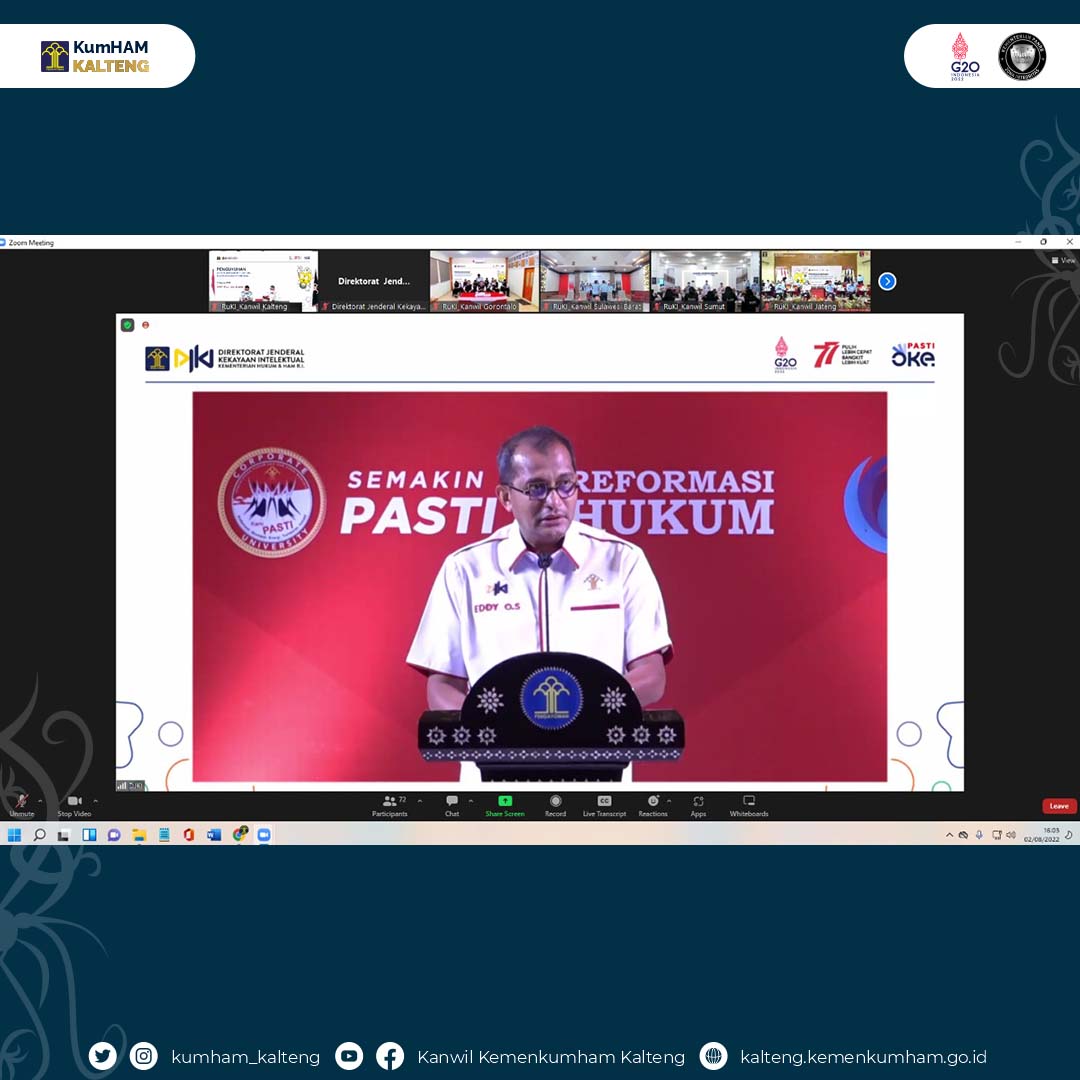Click the G20 Indonesia logo at top right
Screen dimensions: 1080x1080
(964, 56)
